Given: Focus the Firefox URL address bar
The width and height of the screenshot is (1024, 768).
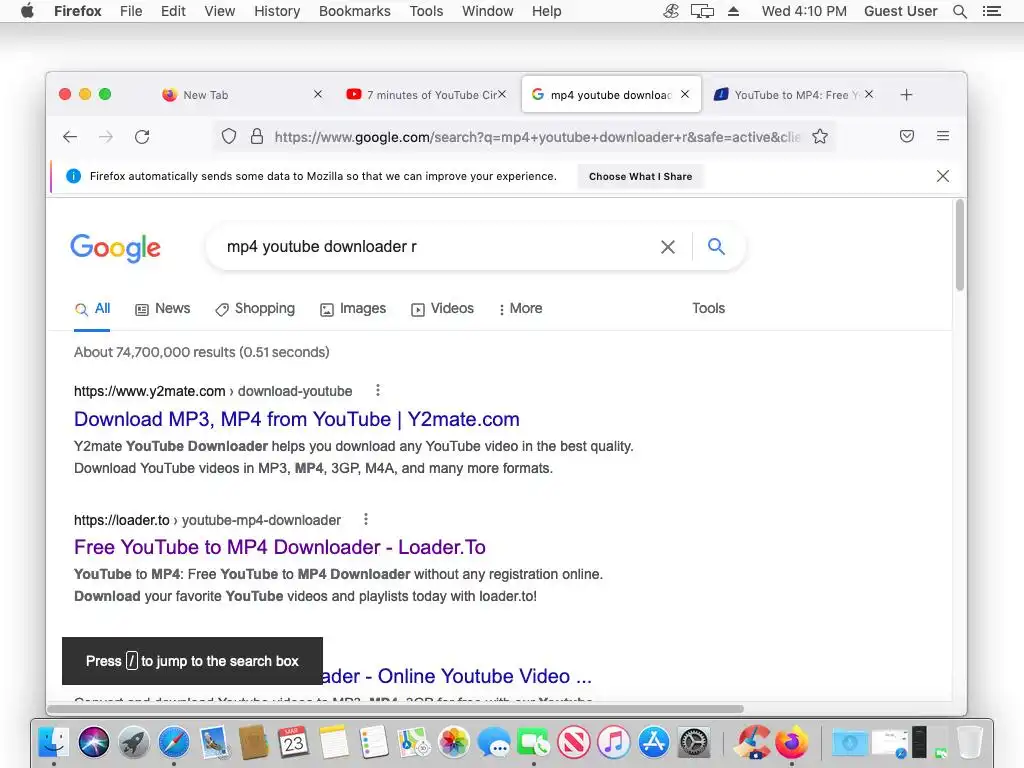Looking at the screenshot, I should [x=537, y=136].
